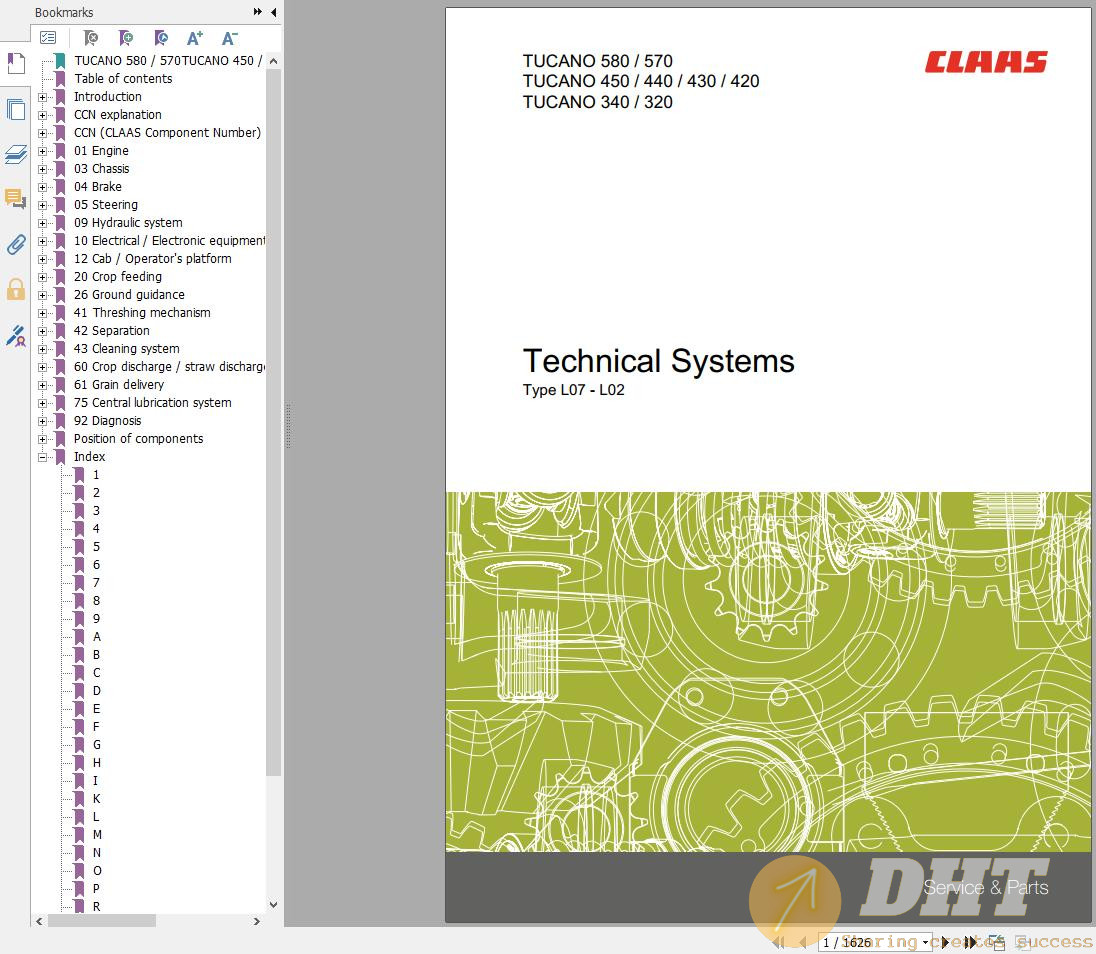The image size is (1096, 954).
Task: Expand the 42 Separation bookmark
Action: tap(42, 331)
